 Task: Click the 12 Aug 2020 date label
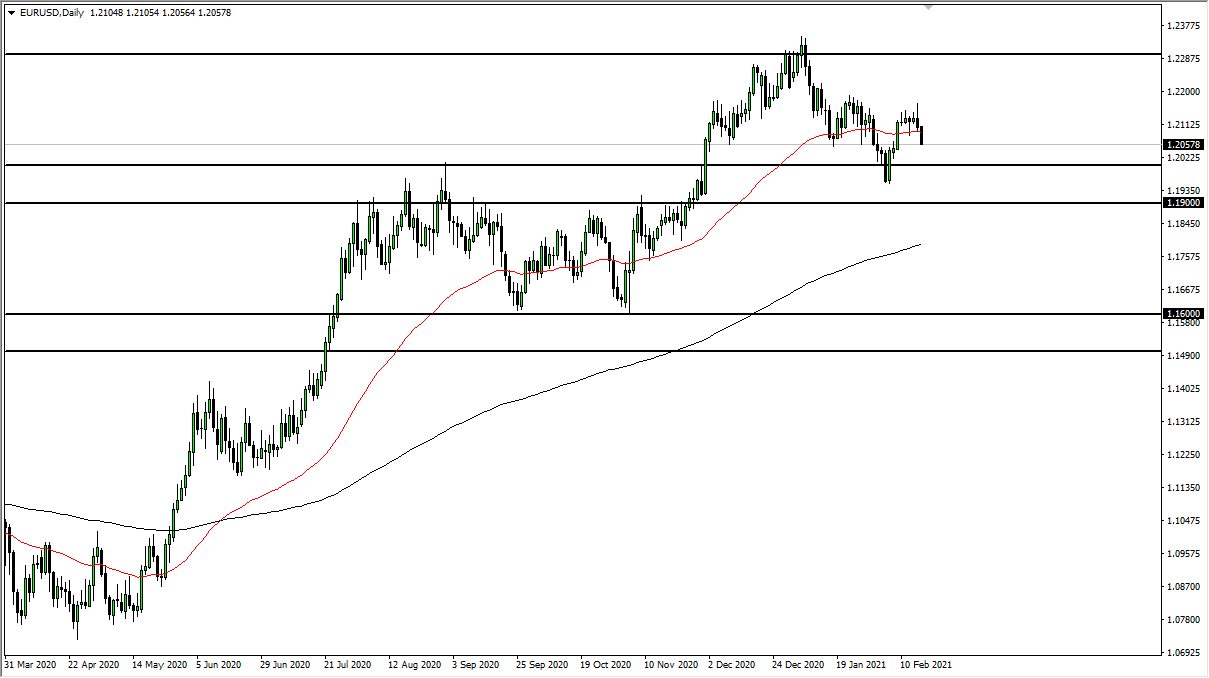tap(414, 664)
